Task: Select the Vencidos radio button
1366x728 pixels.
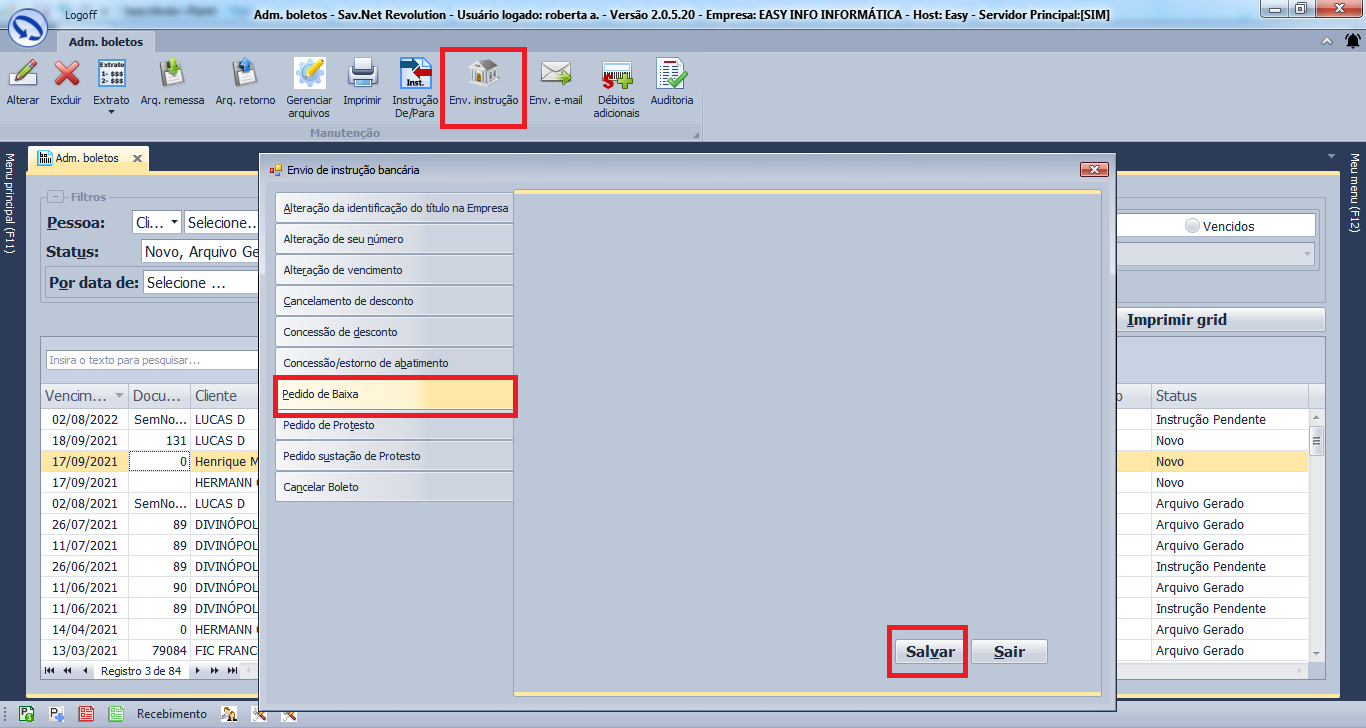Action: click(1192, 226)
